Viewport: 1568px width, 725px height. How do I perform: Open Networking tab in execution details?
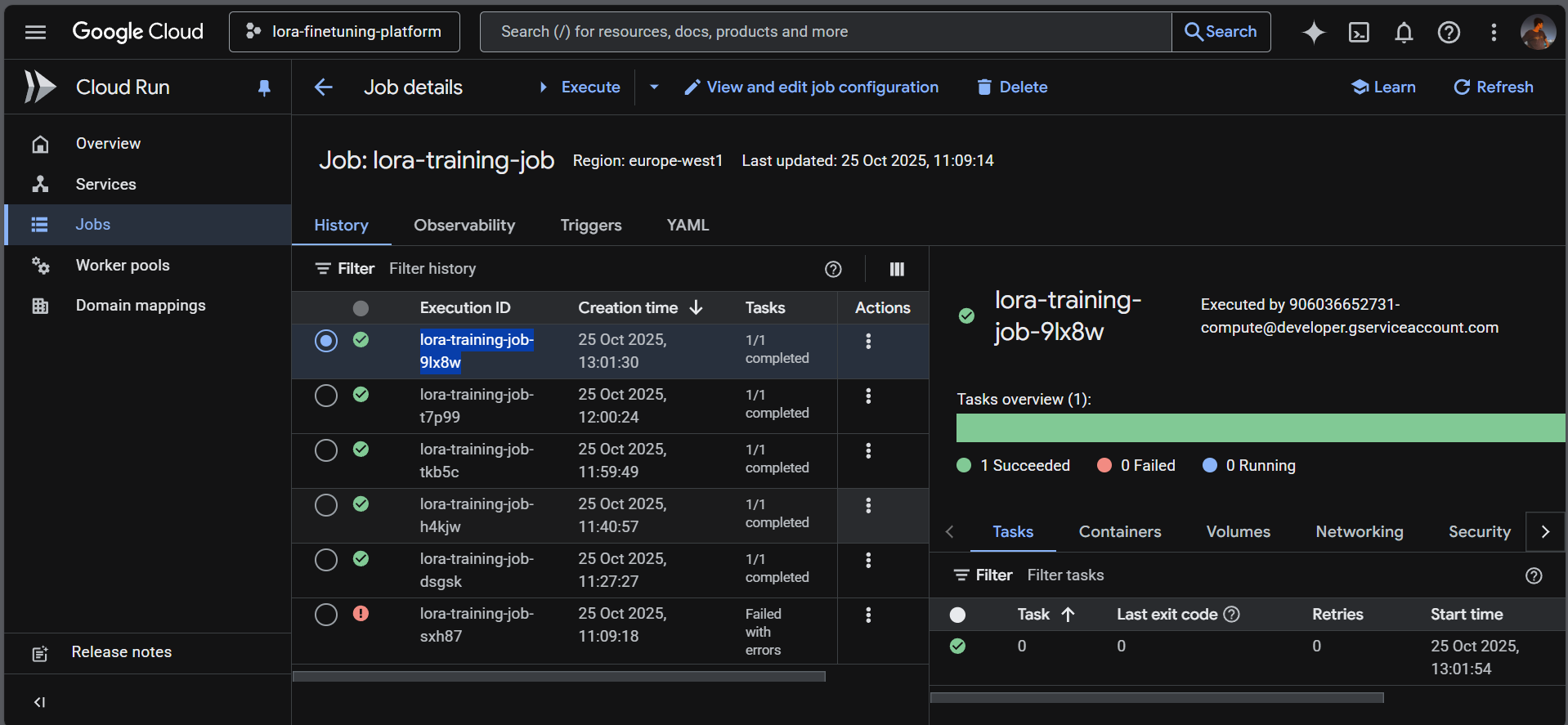tap(1360, 532)
